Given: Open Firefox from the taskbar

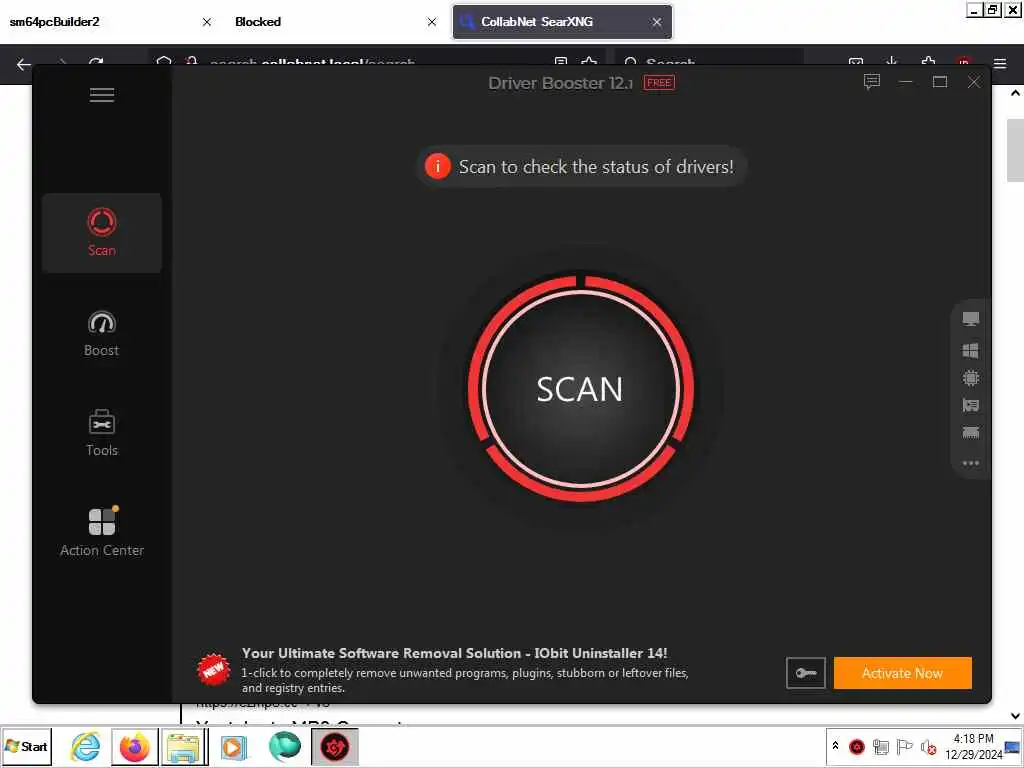Looking at the screenshot, I should pos(135,747).
